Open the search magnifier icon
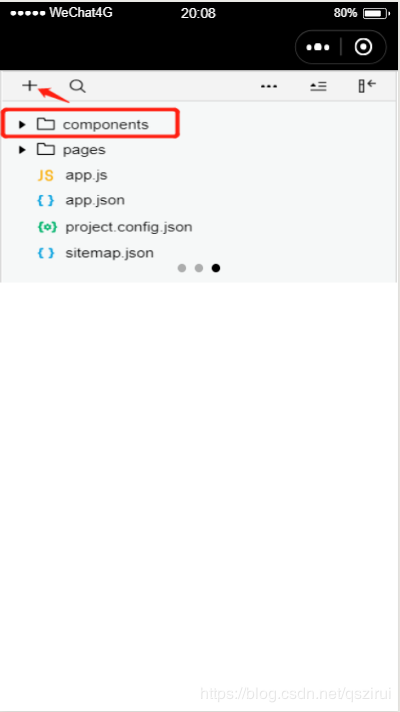Image resolution: width=400 pixels, height=712 pixels. tap(78, 86)
